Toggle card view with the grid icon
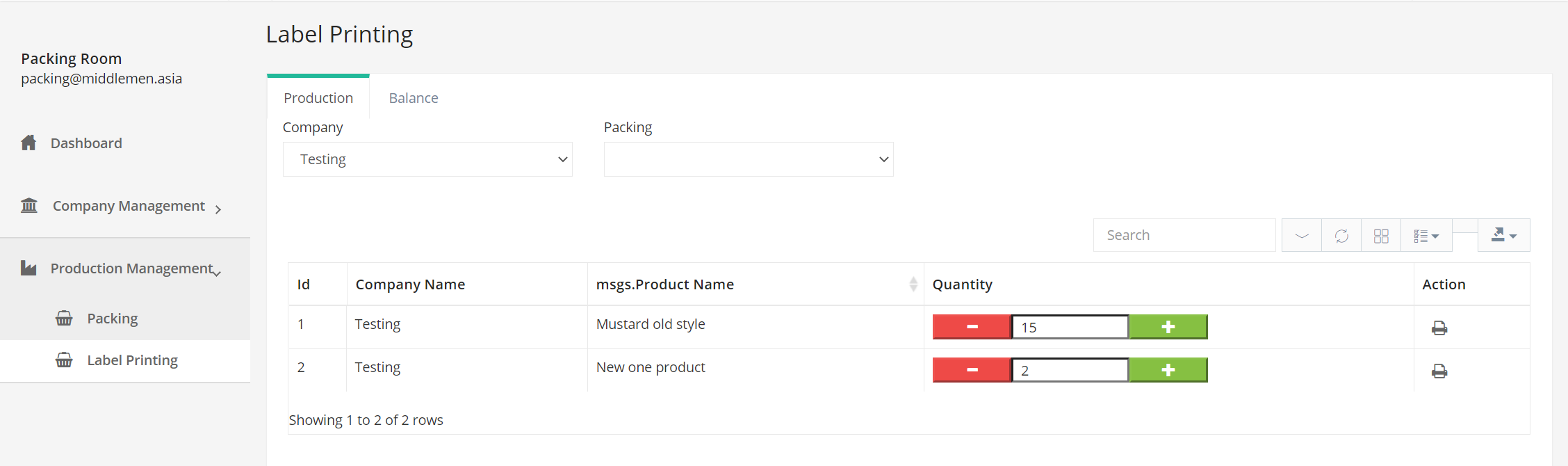1568x466 pixels. (1381, 236)
